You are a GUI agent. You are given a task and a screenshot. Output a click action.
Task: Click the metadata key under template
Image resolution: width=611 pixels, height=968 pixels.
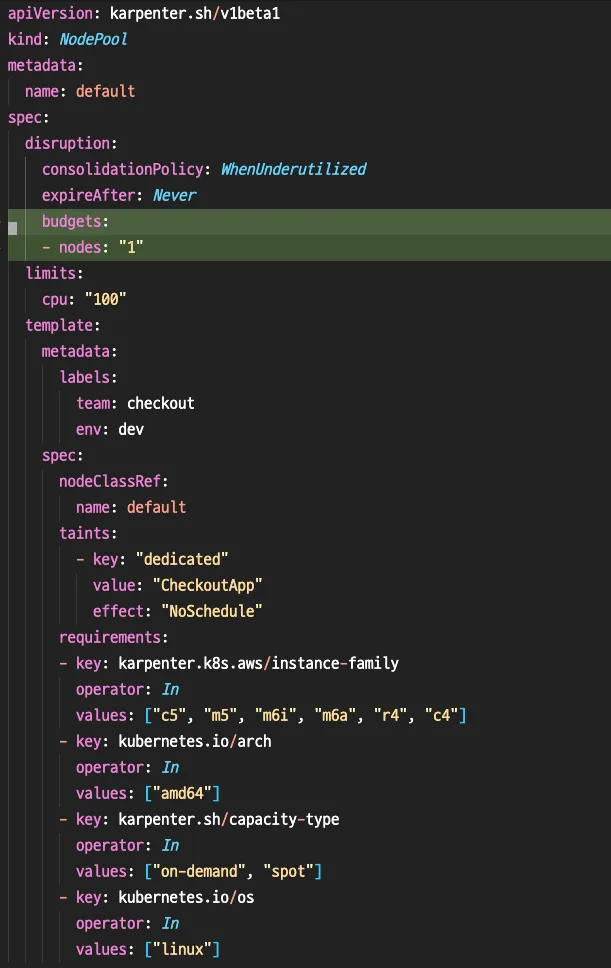[x=75, y=351]
